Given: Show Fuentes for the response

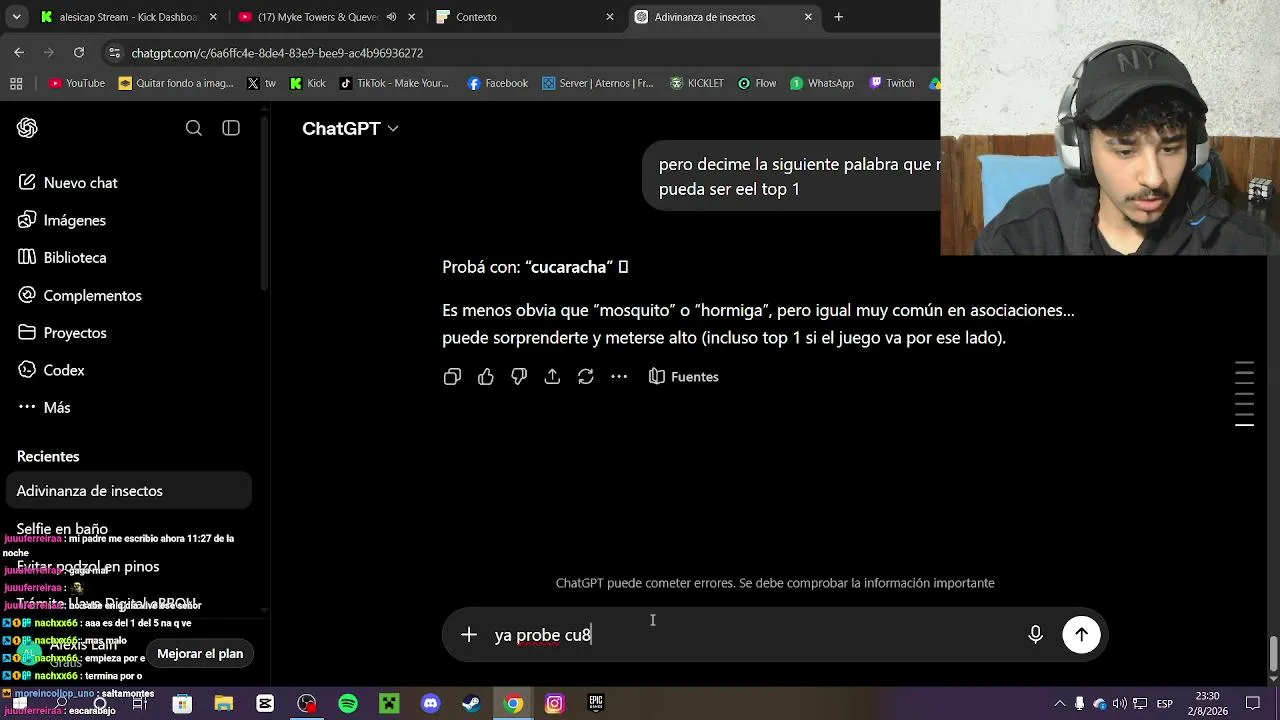Looking at the screenshot, I should (x=684, y=377).
